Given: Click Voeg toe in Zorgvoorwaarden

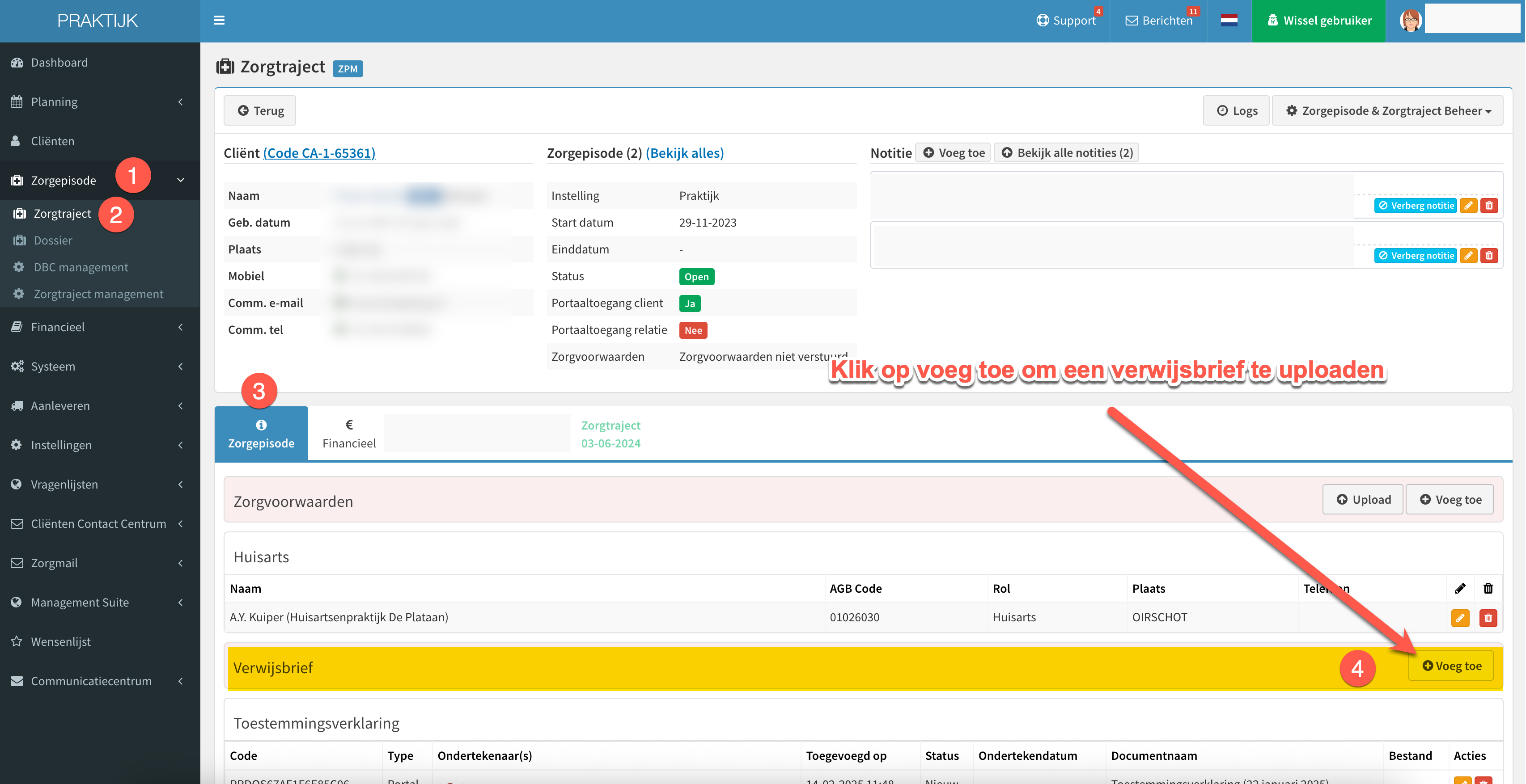Looking at the screenshot, I should click(x=1450, y=499).
